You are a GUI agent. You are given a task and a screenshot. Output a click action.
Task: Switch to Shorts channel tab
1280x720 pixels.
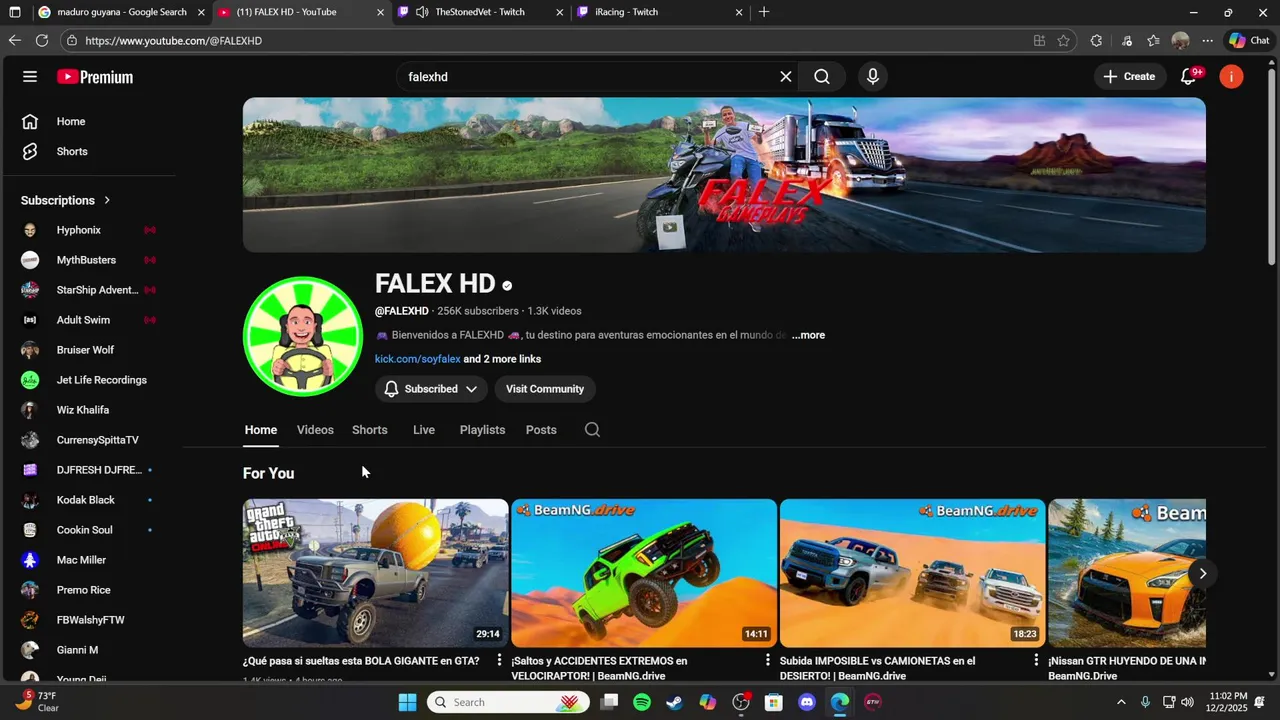370,430
